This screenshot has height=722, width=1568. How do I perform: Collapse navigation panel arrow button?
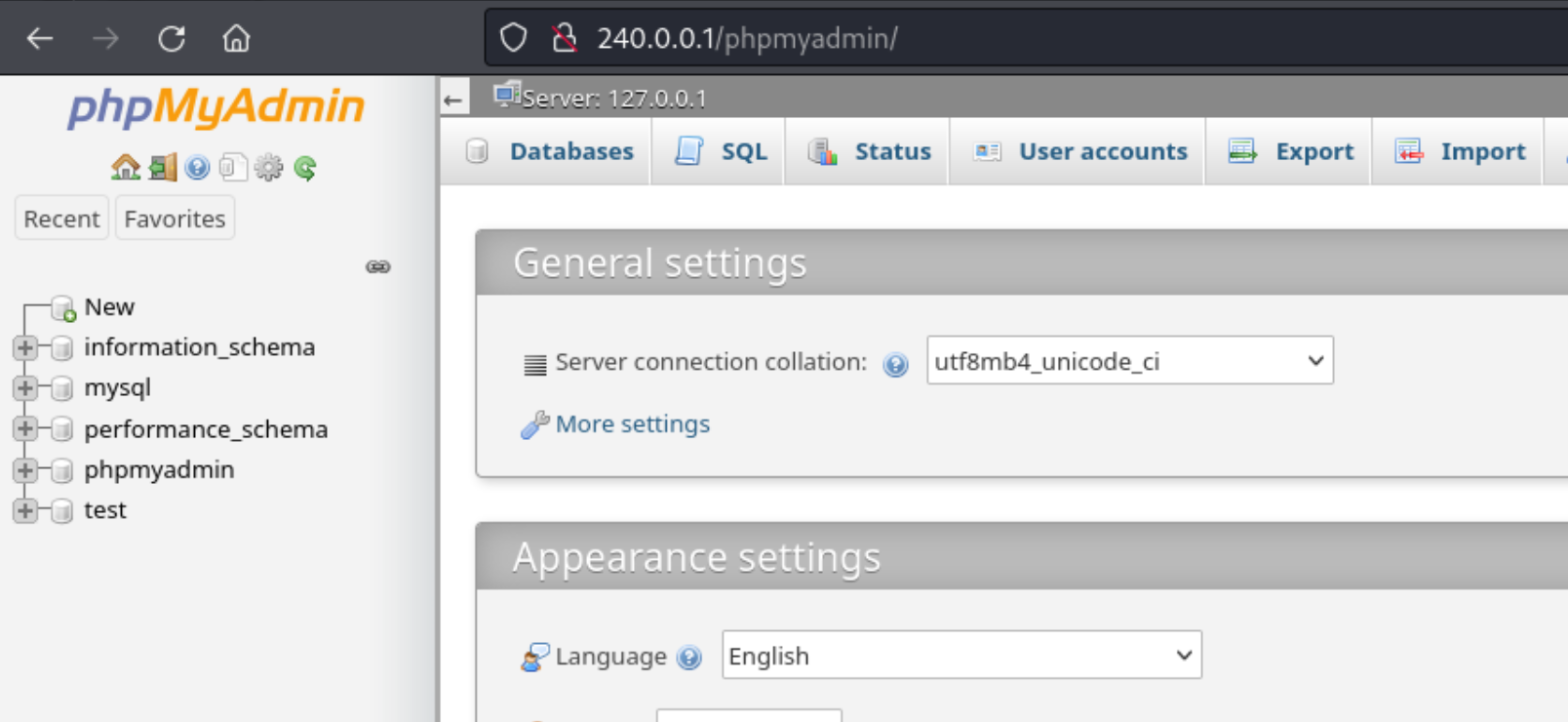point(453,99)
